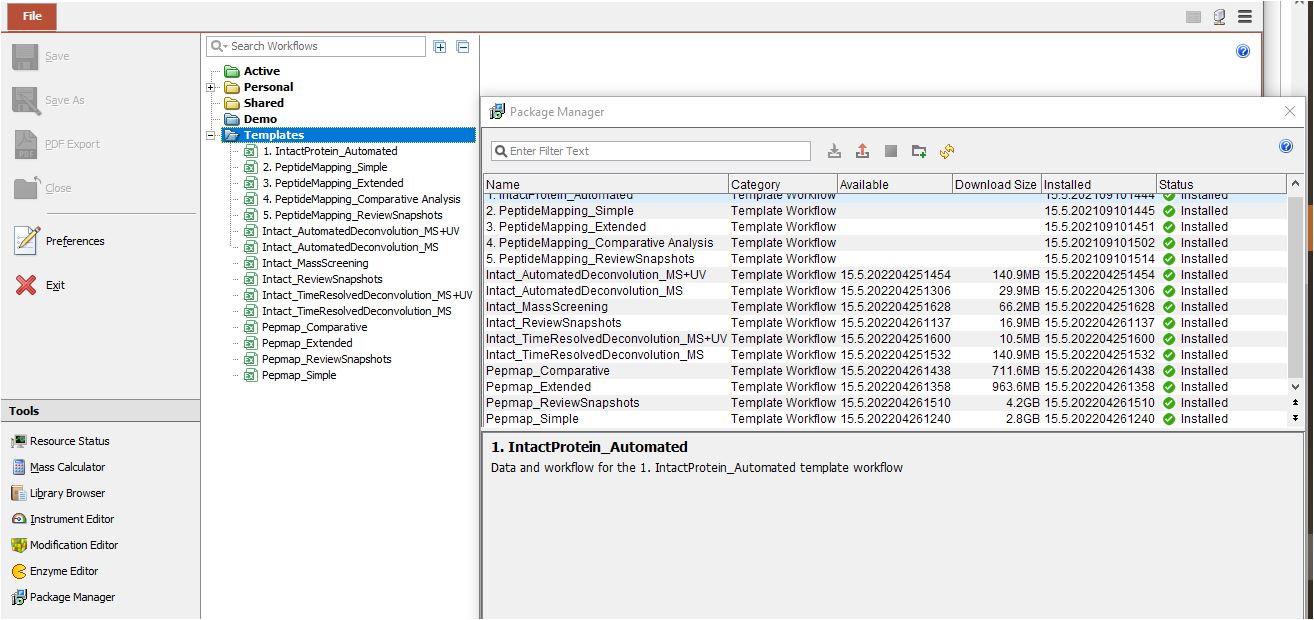
Task: Sort by the Download Size column
Action: point(996,184)
